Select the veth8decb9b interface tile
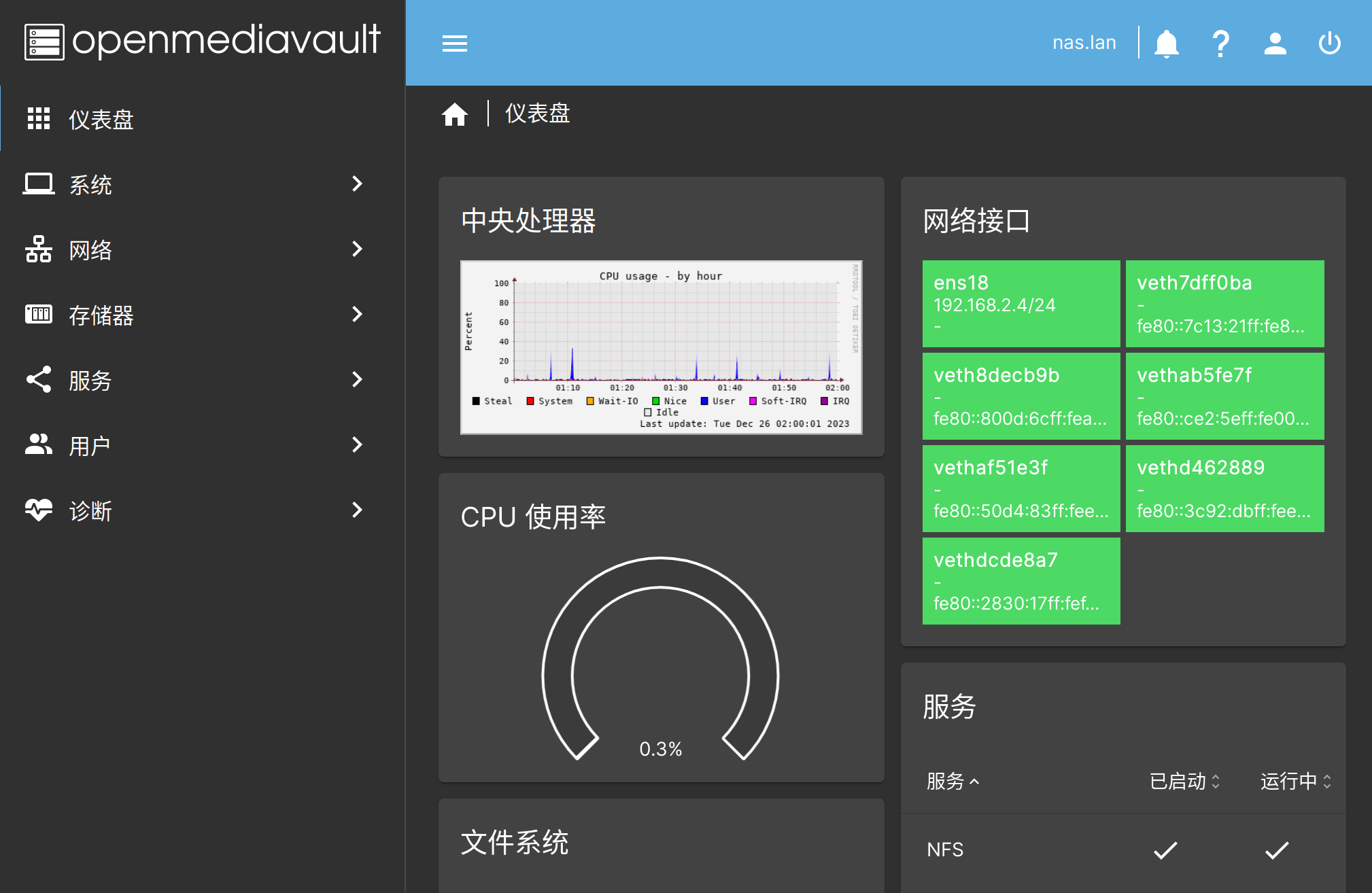Viewport: 1372px width, 893px height. click(x=1021, y=396)
